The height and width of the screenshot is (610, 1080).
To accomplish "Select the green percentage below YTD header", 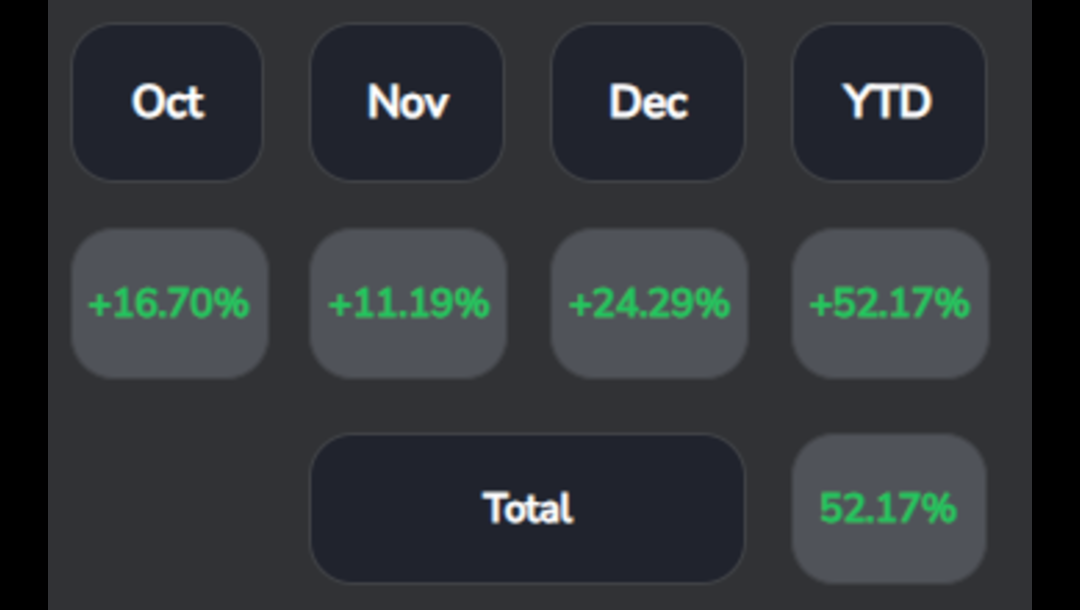I will pos(890,304).
